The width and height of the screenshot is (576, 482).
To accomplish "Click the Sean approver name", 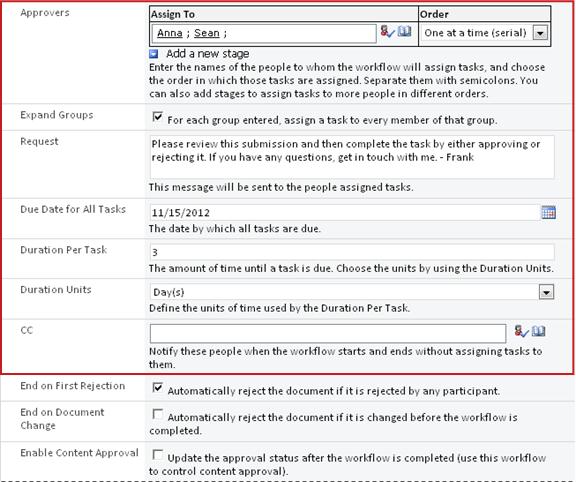I will point(206,33).
